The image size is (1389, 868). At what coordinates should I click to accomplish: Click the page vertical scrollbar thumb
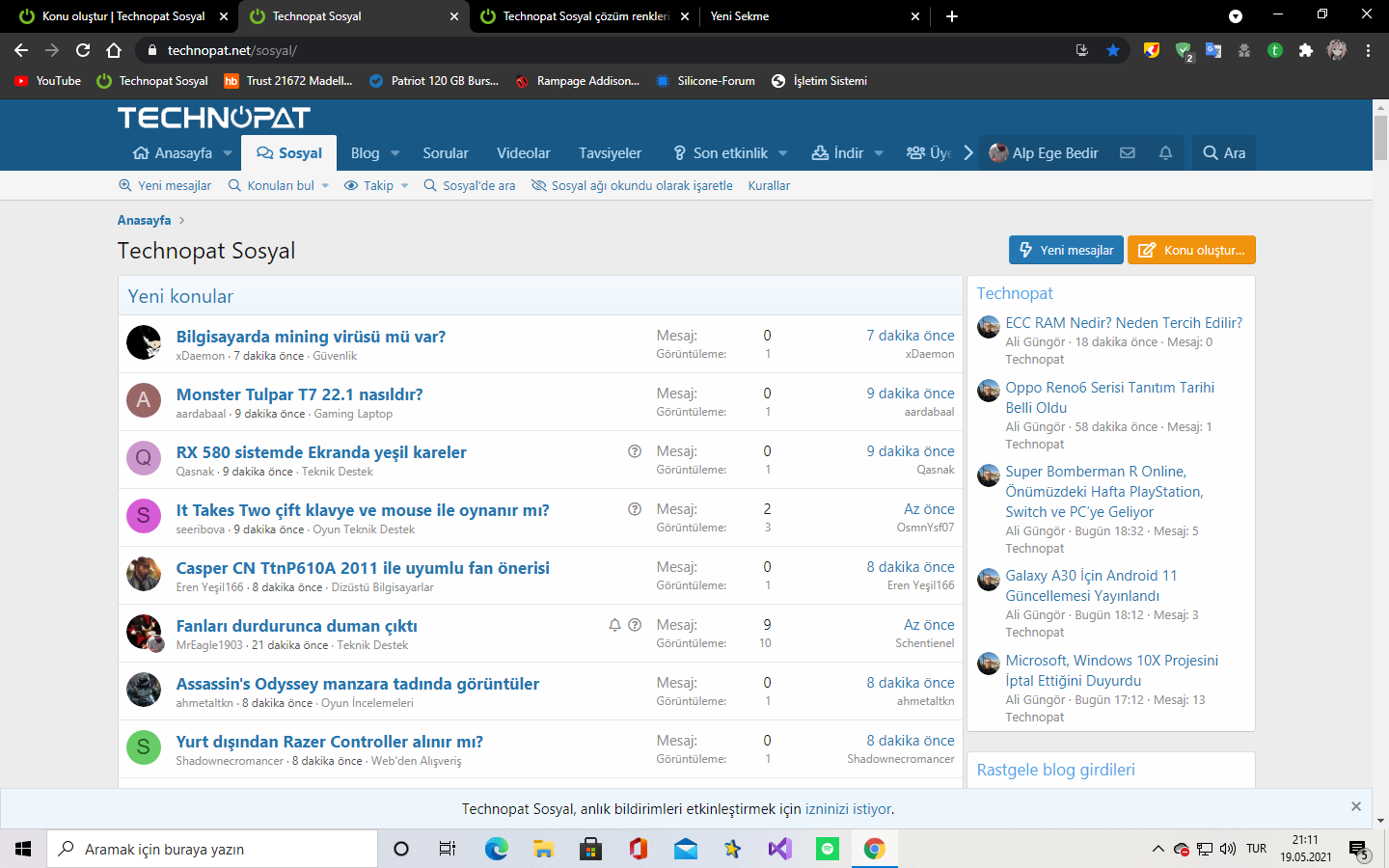(1380, 136)
